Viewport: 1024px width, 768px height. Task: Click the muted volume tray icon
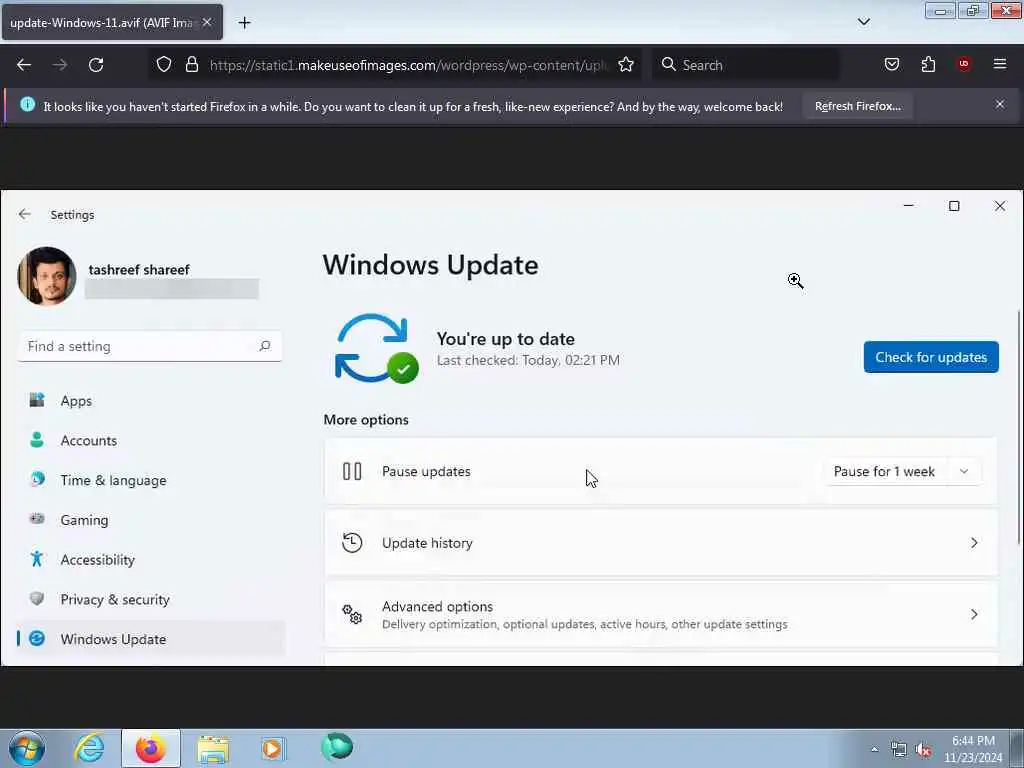[923, 750]
